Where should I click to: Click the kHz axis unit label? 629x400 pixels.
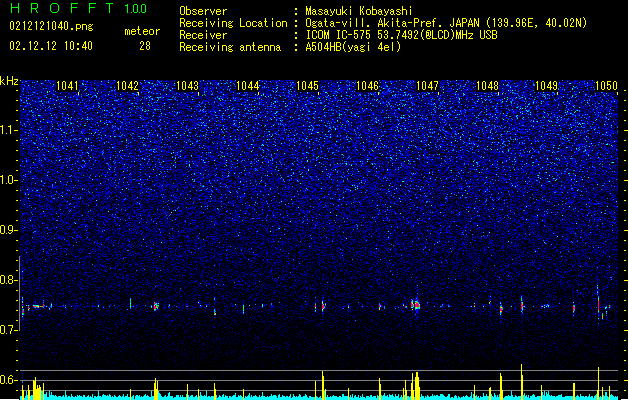click(x=9, y=81)
